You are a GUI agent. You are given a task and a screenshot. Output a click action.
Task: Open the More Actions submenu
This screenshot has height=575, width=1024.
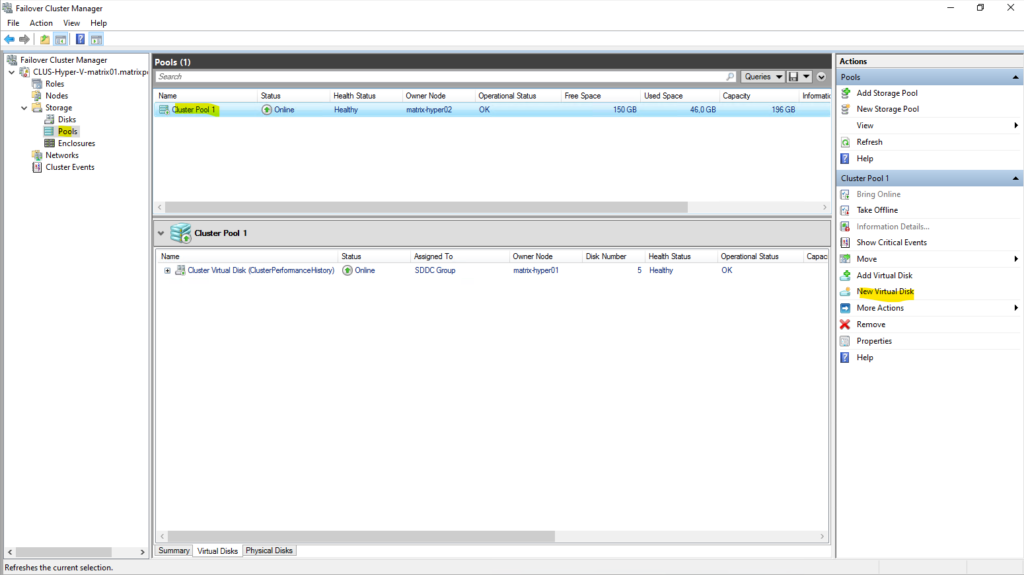(880, 308)
